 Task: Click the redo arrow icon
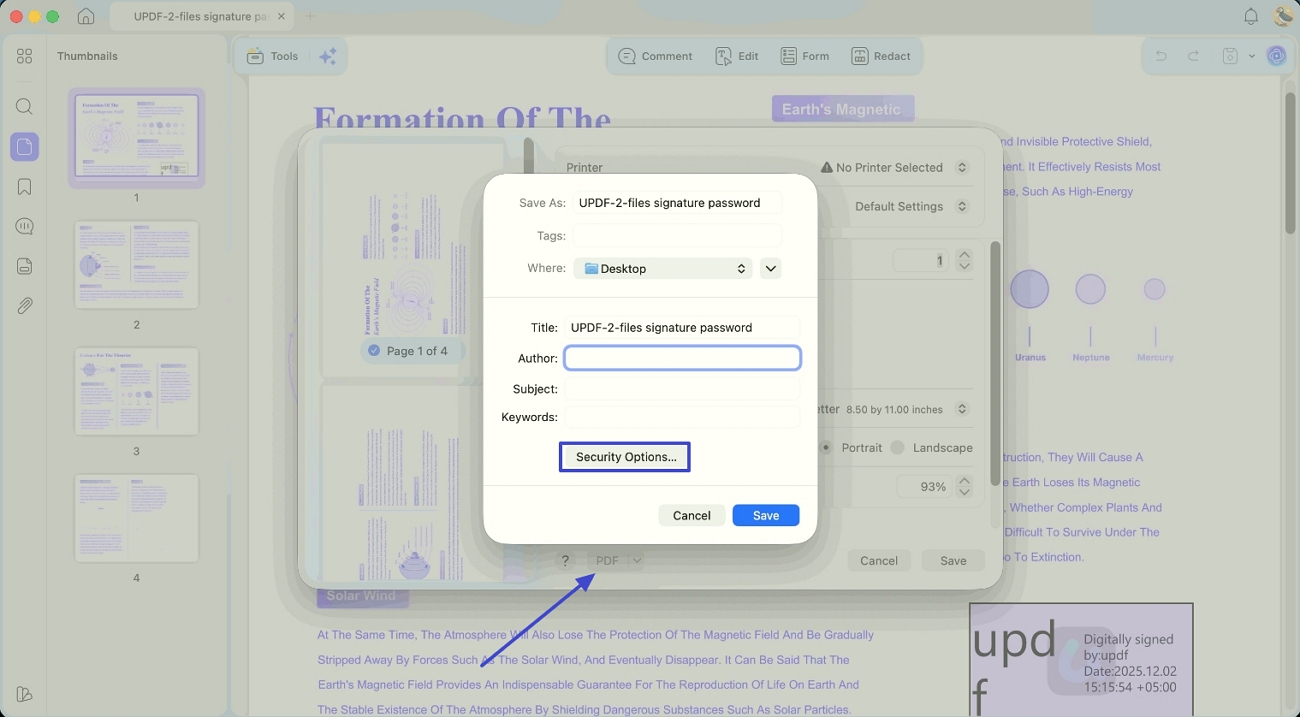[x=1193, y=56]
